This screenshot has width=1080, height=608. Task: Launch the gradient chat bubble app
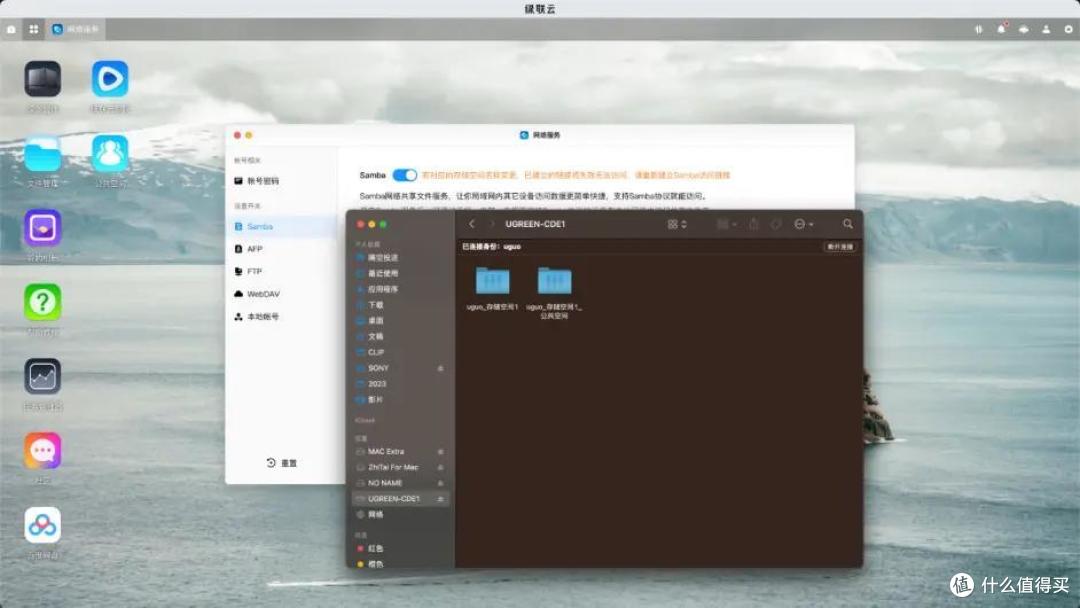[x=43, y=451]
